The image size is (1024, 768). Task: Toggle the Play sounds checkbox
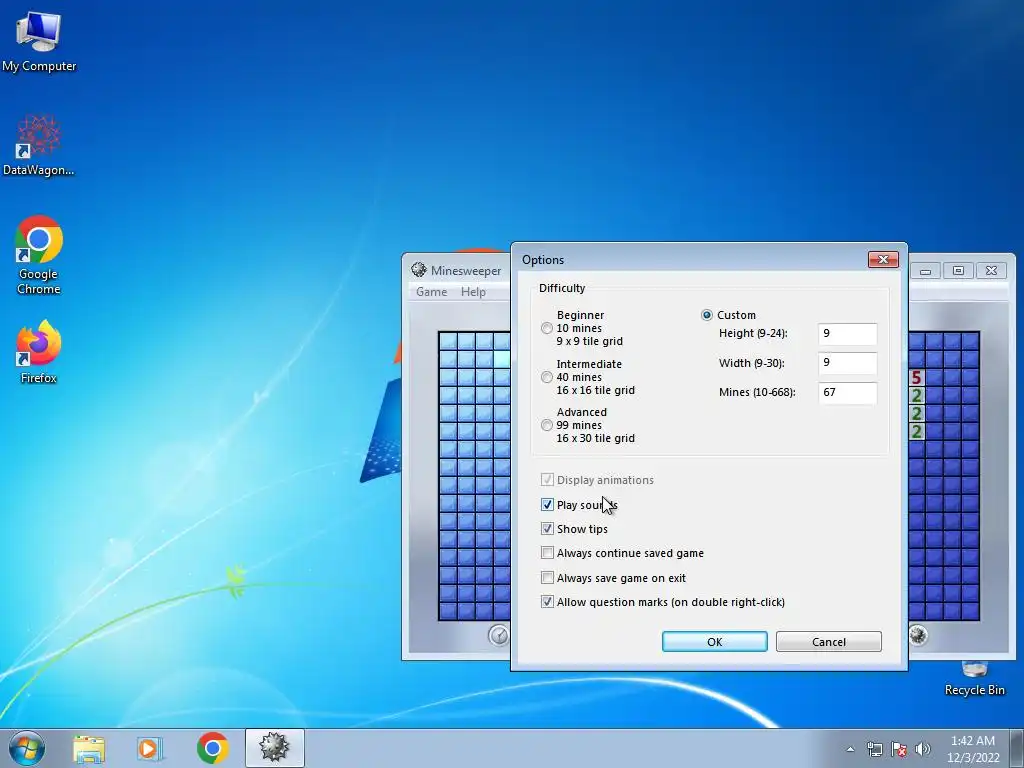(547, 504)
